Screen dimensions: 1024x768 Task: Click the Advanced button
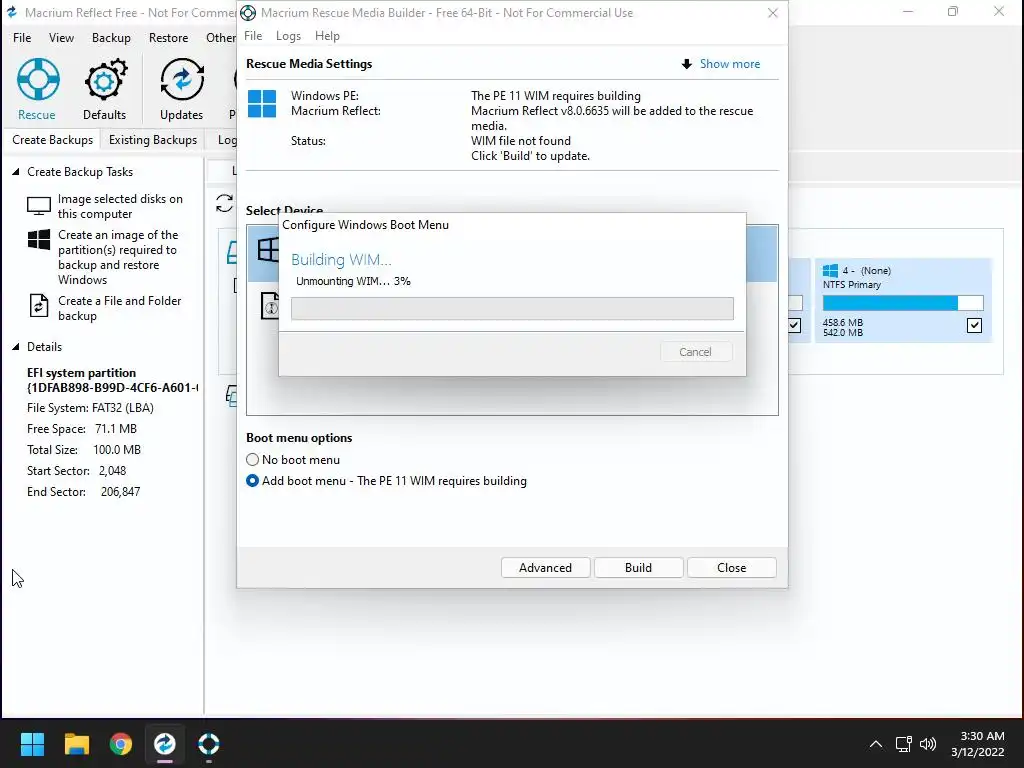coord(545,568)
